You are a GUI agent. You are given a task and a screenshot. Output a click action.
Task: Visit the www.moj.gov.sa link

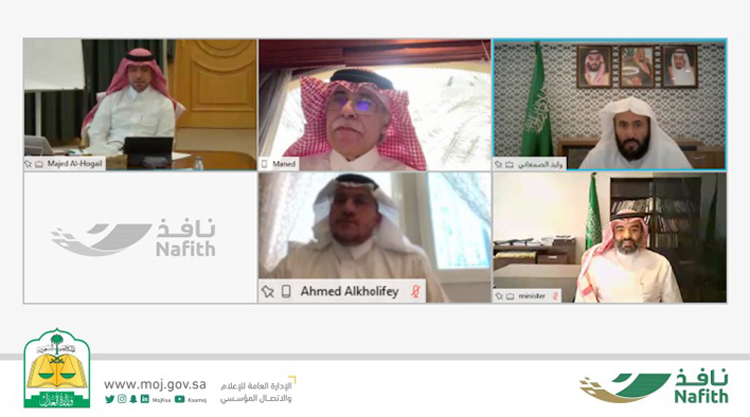point(155,384)
